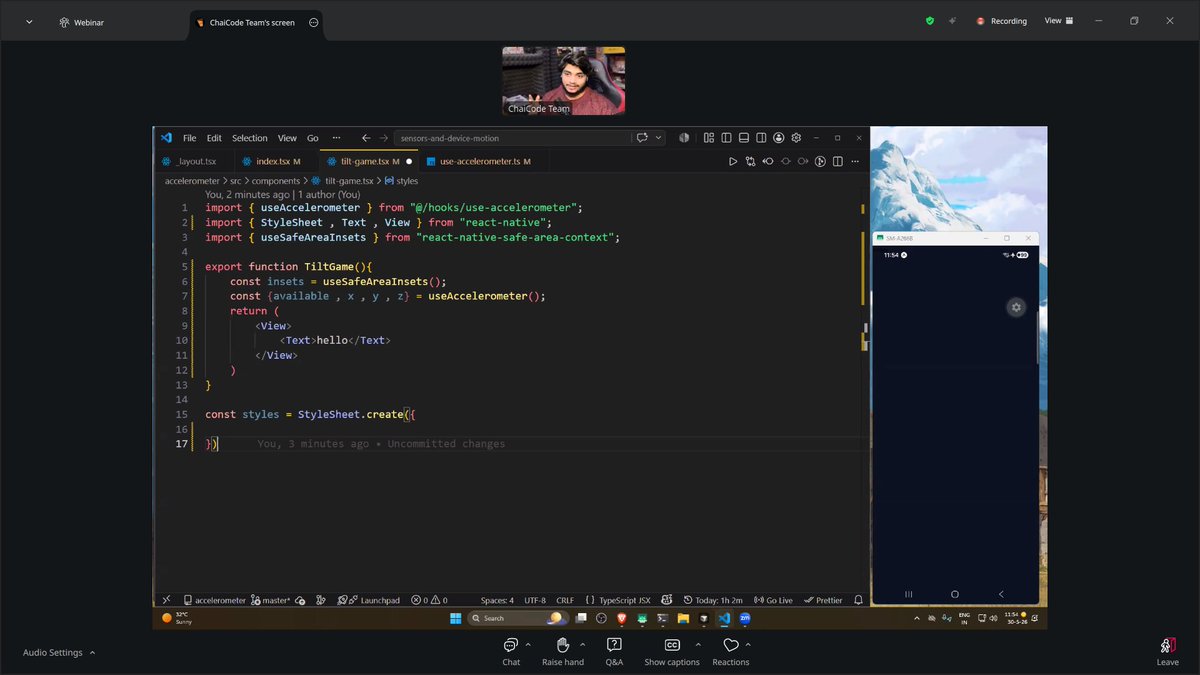Open the Go menu in VS Code
Viewport: 1200px width, 675px height.
(313, 138)
